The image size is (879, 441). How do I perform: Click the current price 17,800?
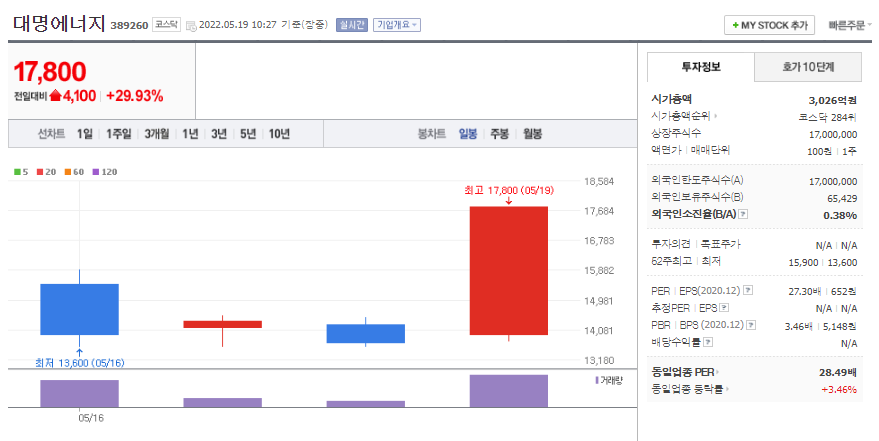pos(50,72)
